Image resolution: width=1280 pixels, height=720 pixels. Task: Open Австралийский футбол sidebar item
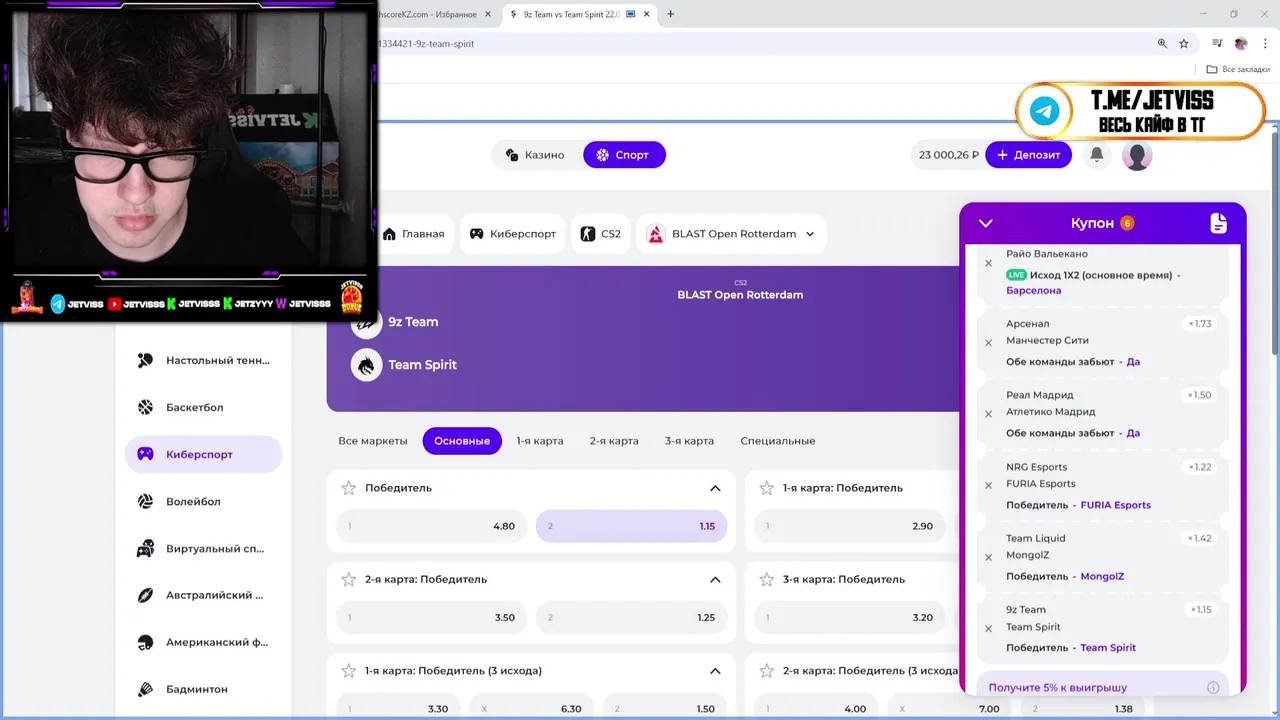point(204,595)
